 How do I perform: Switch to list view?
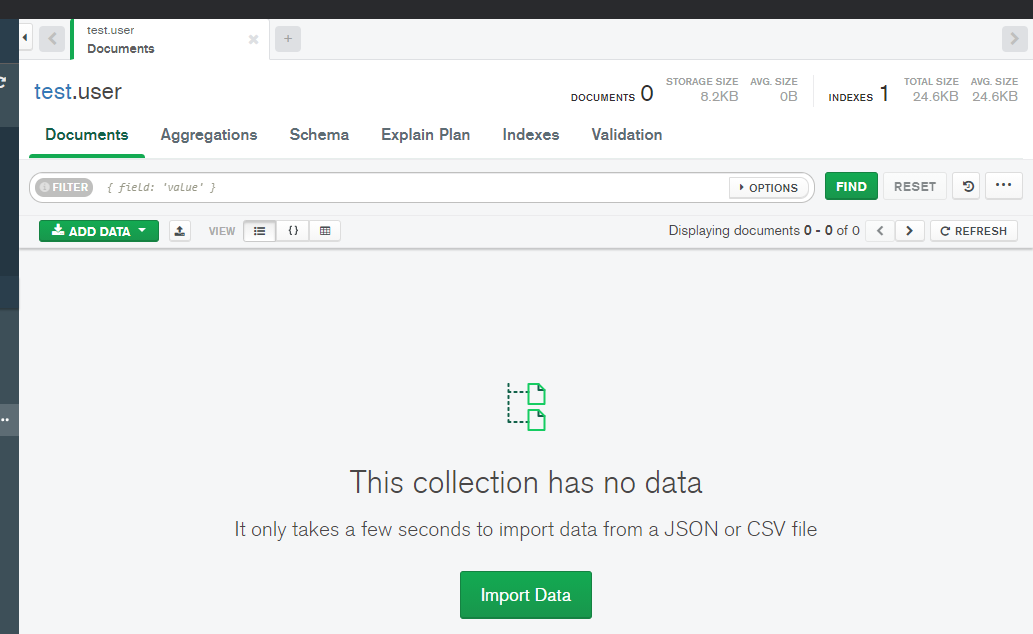pos(260,231)
